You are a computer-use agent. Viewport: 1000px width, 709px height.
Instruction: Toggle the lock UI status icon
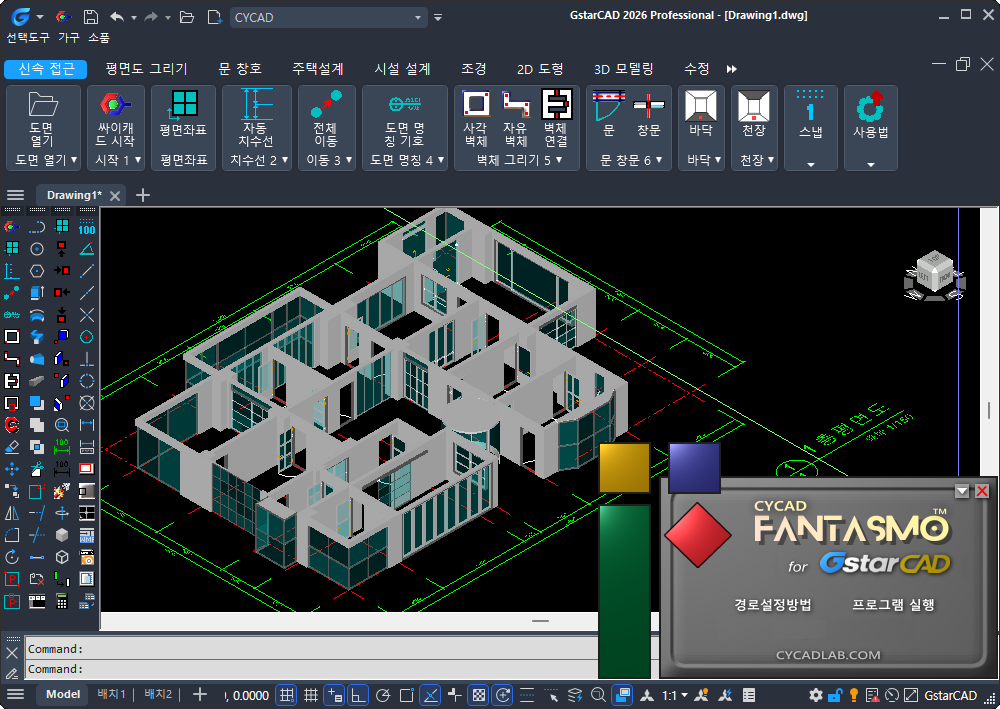[834, 695]
